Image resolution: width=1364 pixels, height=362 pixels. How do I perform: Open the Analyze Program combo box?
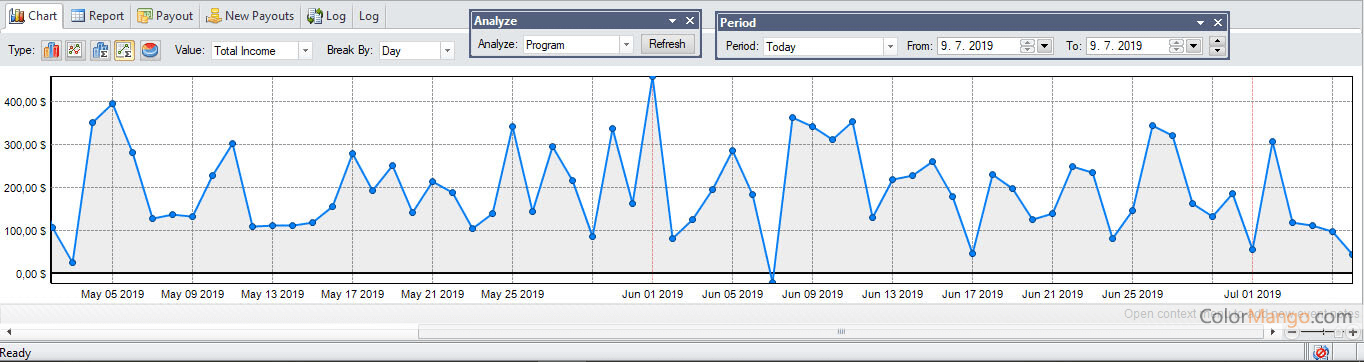point(578,44)
